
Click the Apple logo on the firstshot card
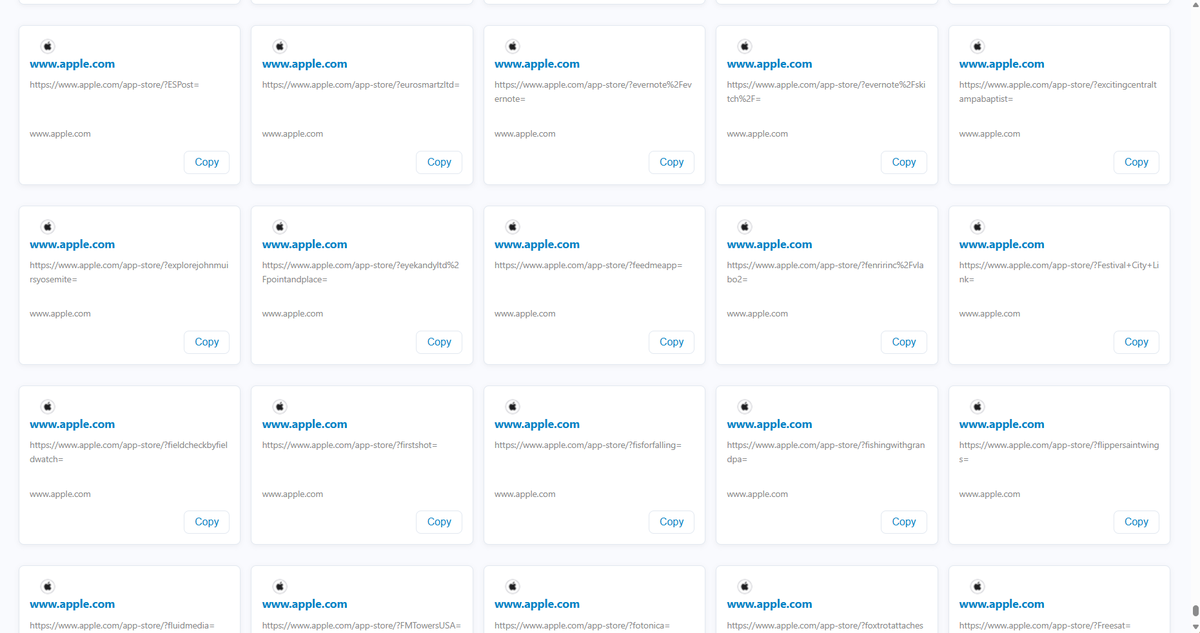click(280, 406)
